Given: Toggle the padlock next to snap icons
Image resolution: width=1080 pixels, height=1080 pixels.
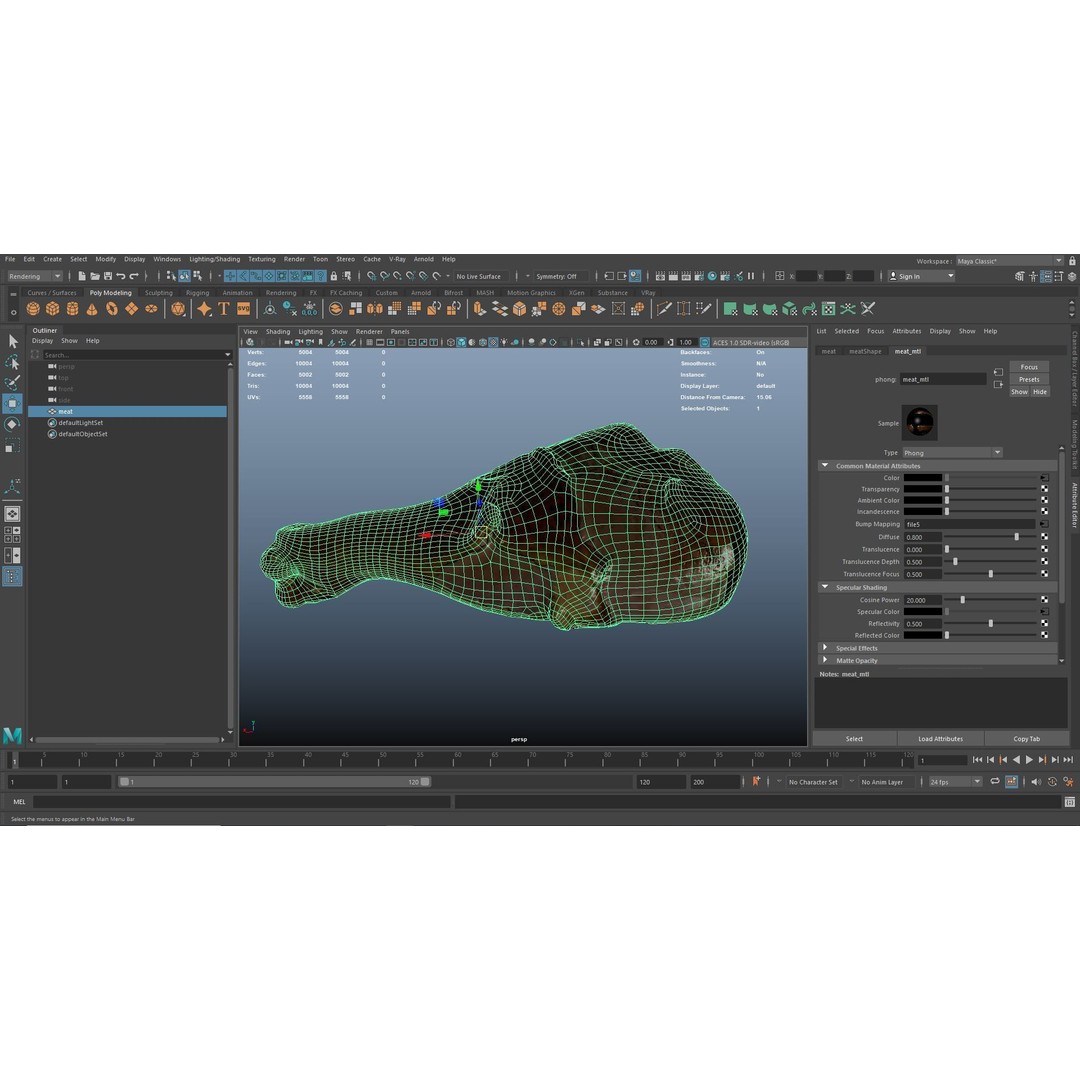Looking at the screenshot, I should (334, 276).
